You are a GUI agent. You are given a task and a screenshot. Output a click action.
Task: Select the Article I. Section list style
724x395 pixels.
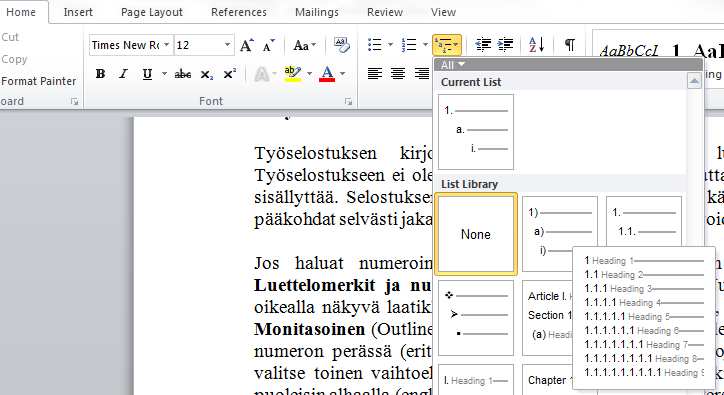(548, 318)
